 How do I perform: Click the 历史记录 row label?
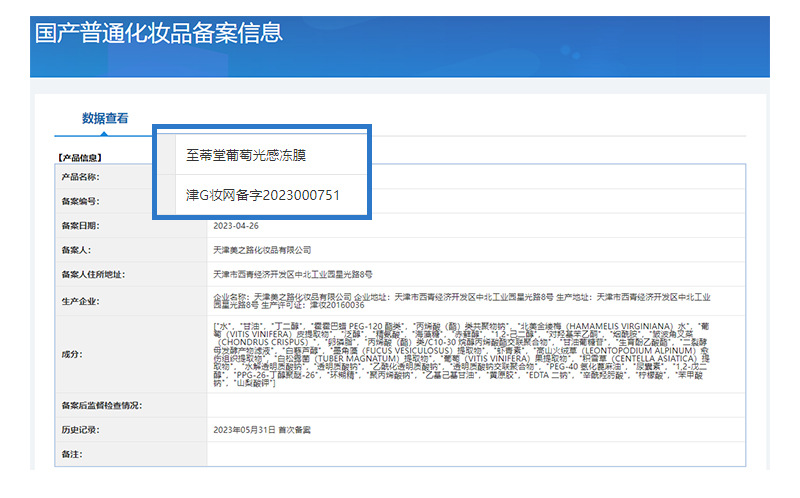click(81, 430)
